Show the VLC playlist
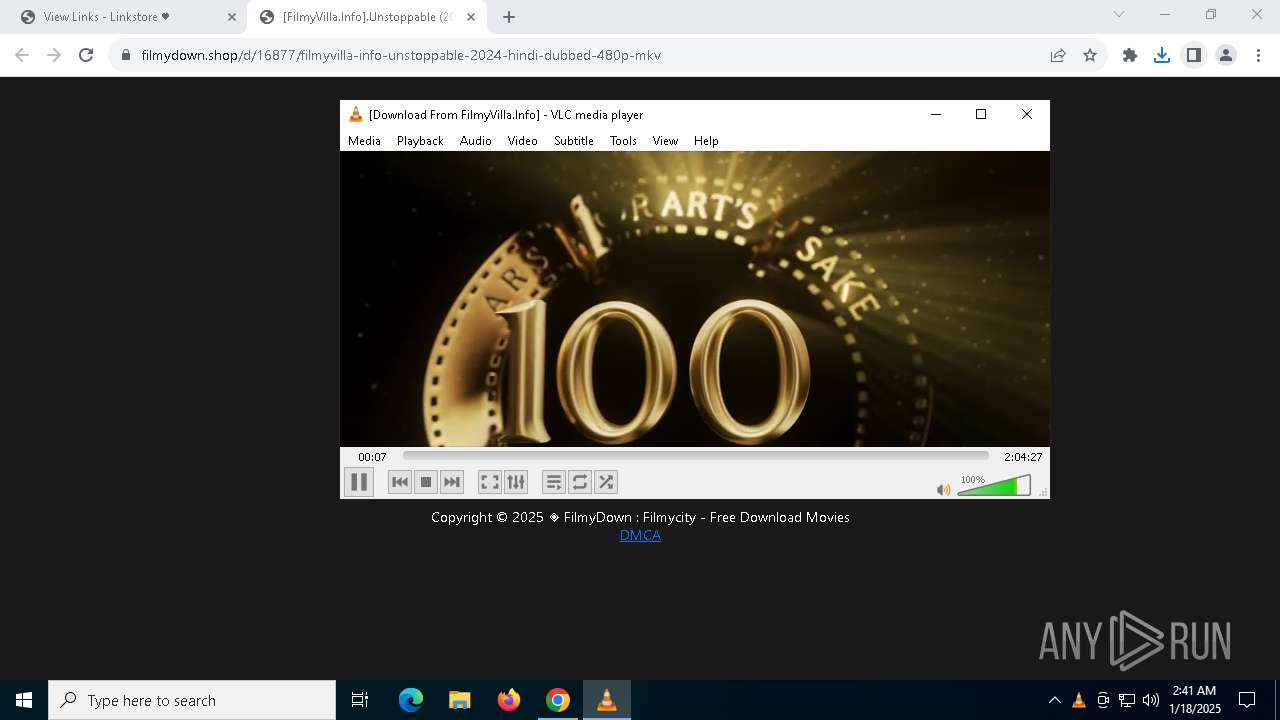This screenshot has height=720, width=1280. pos(554,482)
